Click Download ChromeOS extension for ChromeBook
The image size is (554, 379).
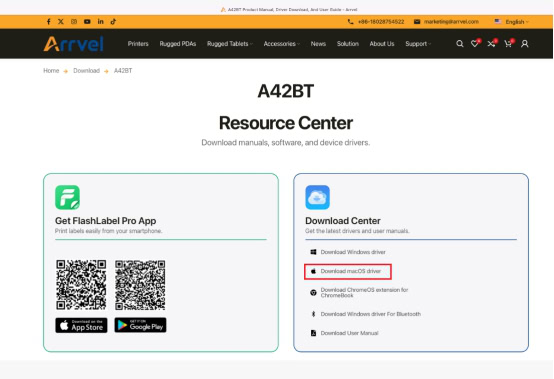[x=364, y=292]
